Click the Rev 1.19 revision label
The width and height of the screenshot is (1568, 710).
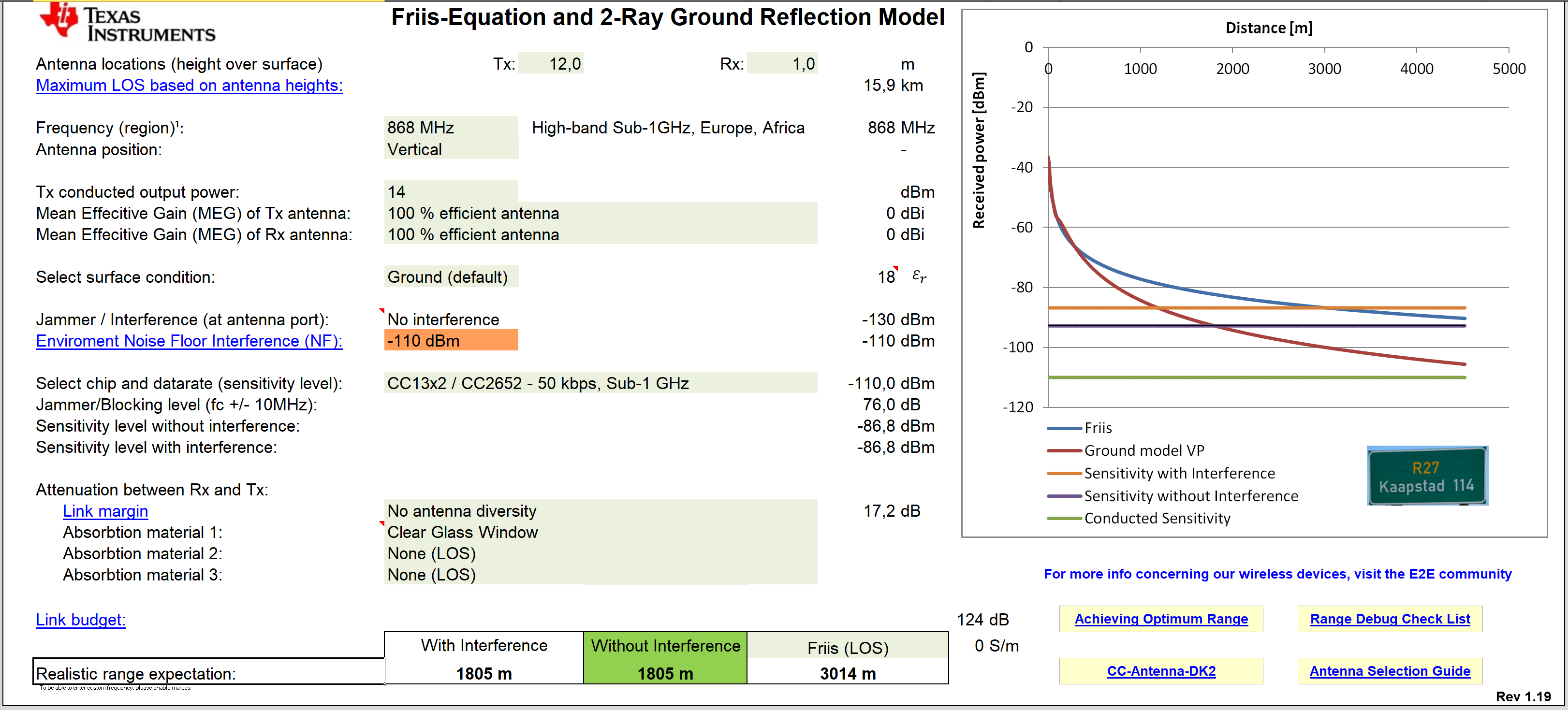pos(1523,696)
